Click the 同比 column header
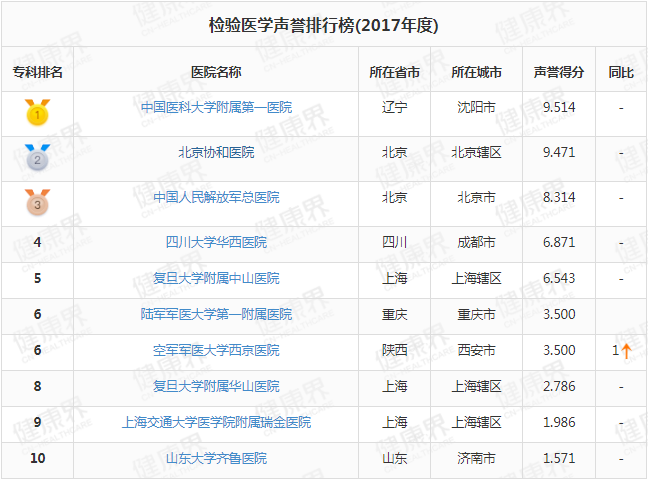The height and width of the screenshot is (481, 649). pos(621,72)
